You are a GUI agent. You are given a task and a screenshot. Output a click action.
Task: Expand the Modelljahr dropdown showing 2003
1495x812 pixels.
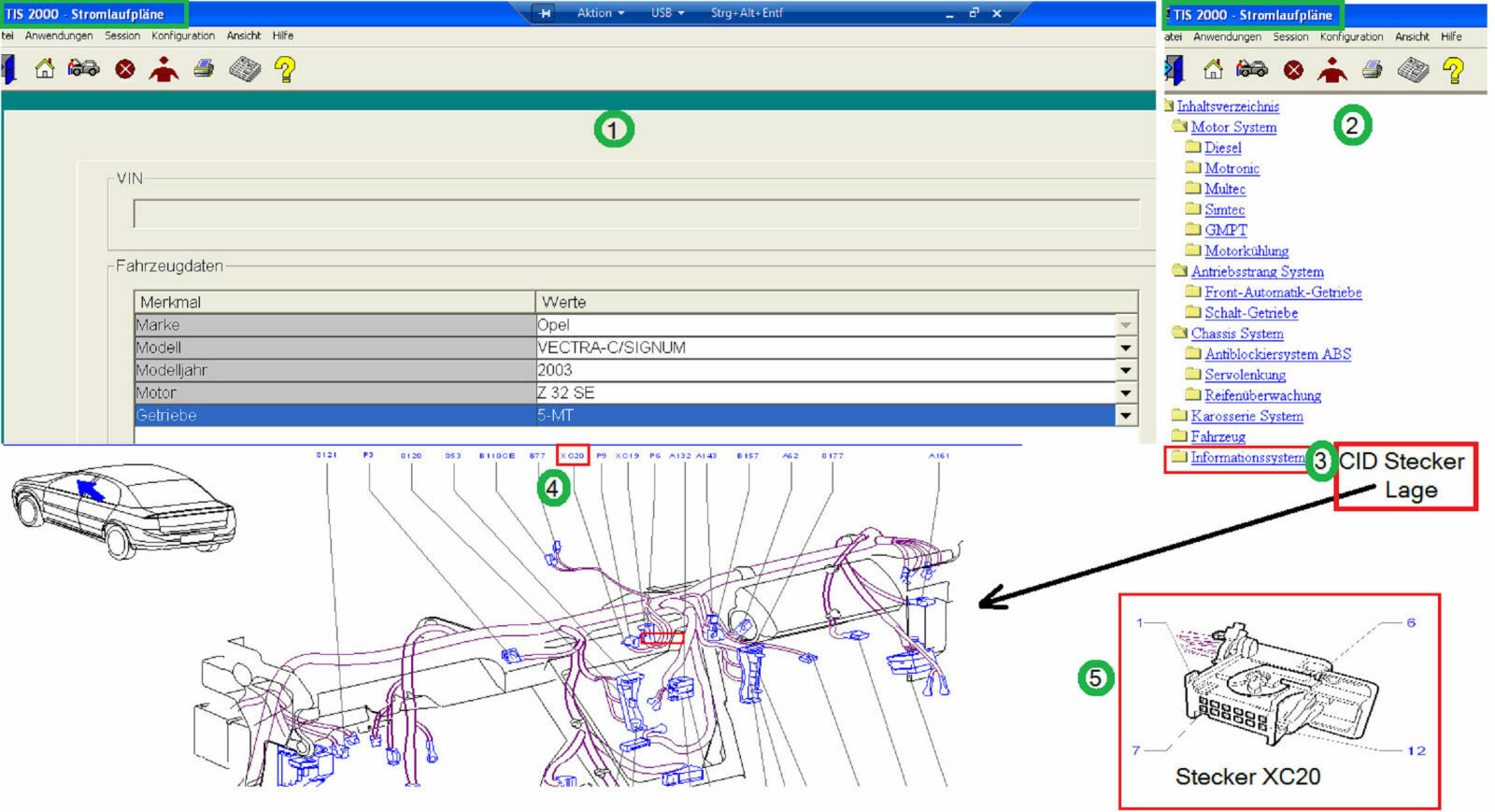[x=1126, y=370]
